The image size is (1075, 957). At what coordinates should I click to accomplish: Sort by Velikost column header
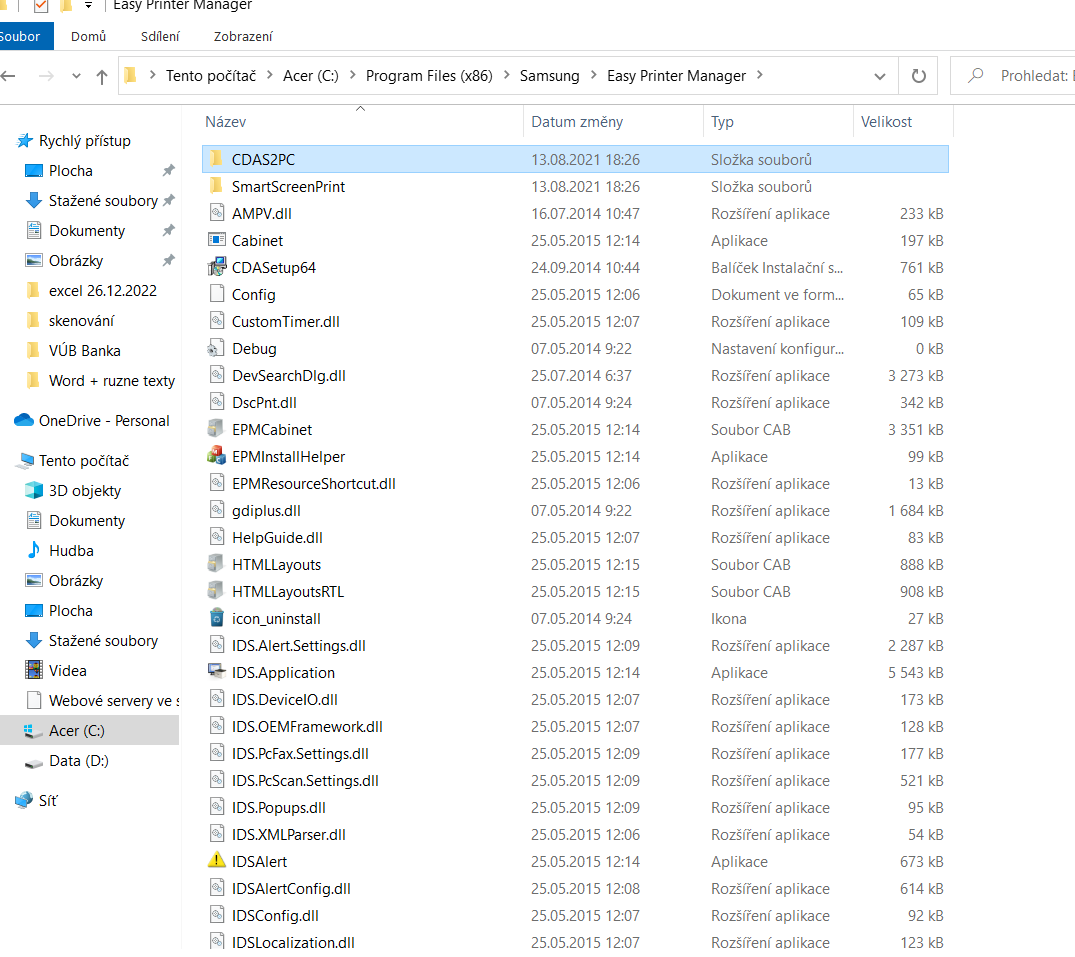[x=886, y=122]
